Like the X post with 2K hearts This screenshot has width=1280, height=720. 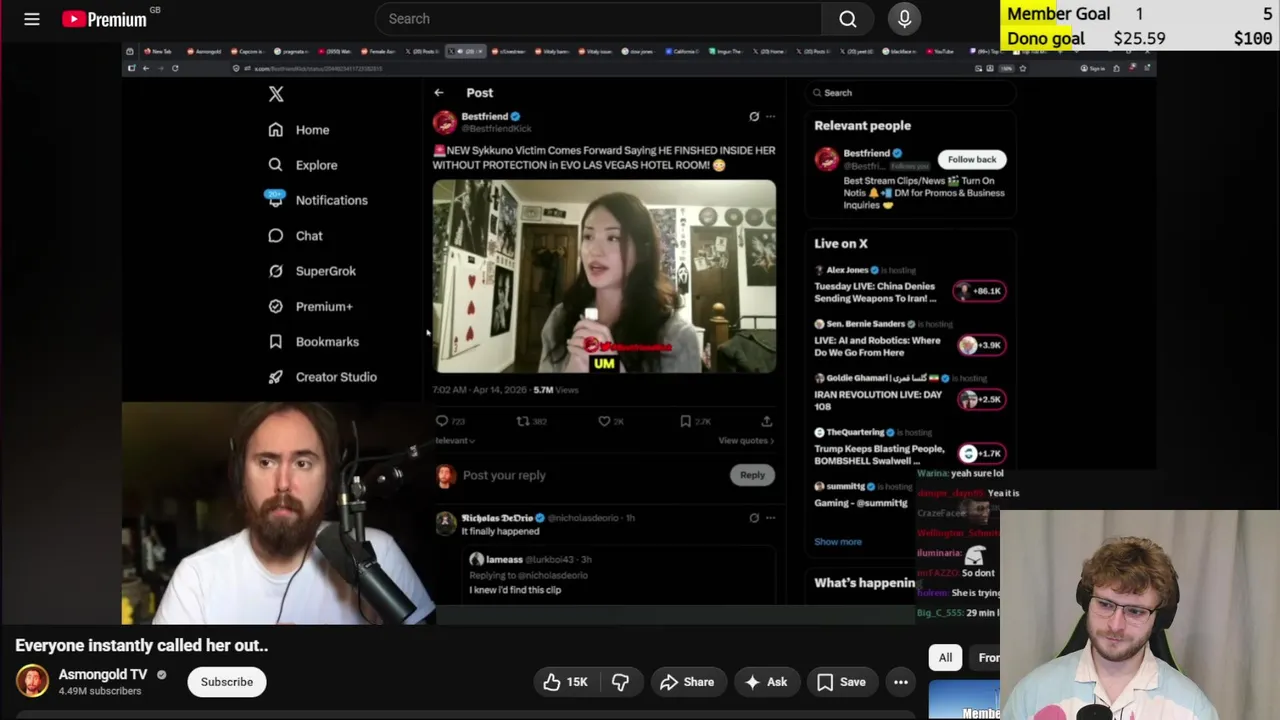[x=611, y=421]
